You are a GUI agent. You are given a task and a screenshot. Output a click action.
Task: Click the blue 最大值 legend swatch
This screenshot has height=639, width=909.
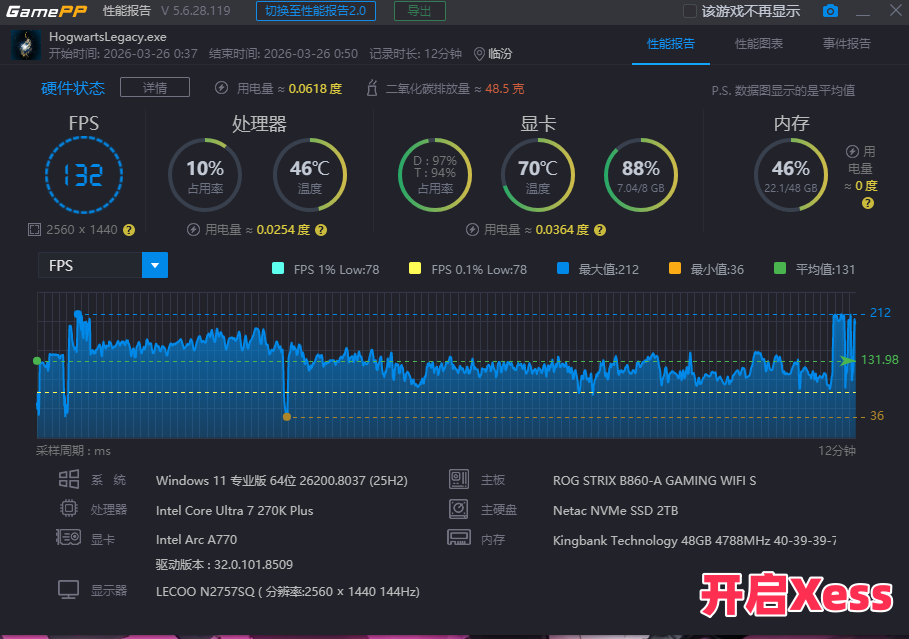(562, 268)
